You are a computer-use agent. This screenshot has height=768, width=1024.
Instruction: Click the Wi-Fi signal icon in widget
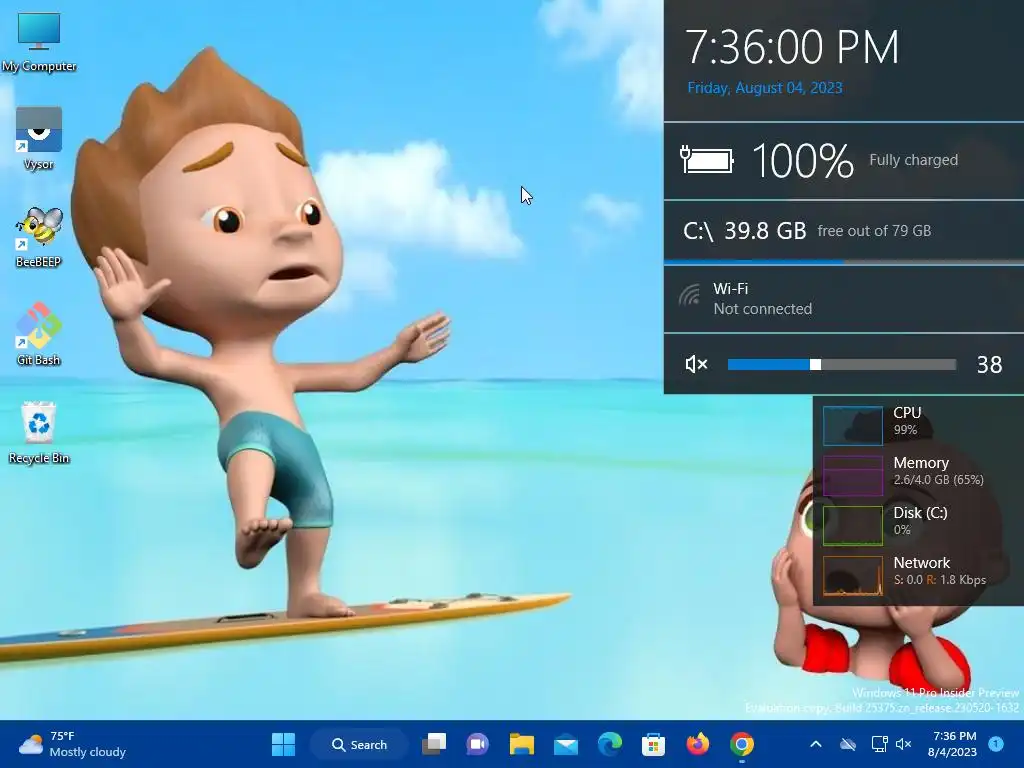click(689, 295)
